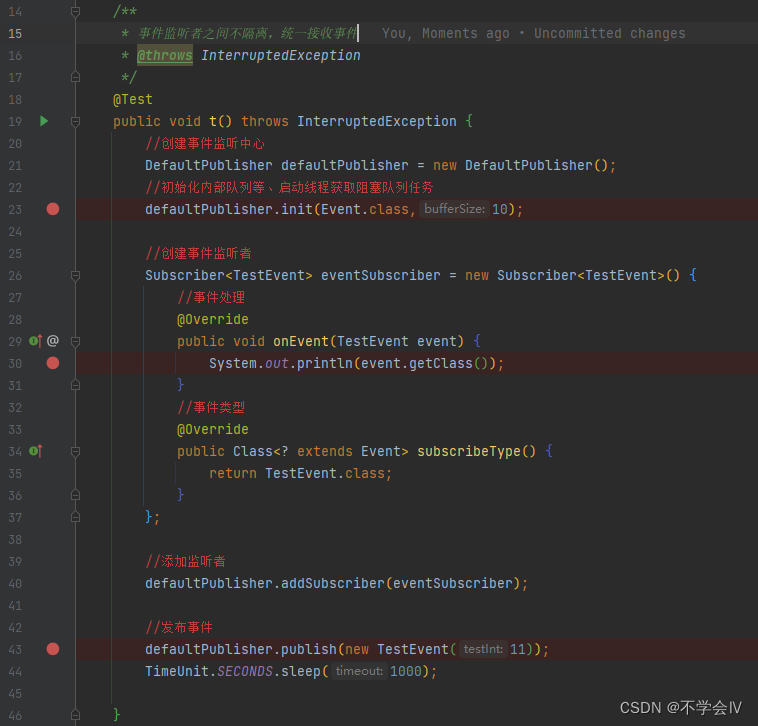Toggle breakpoint on line 30

pos(53,363)
